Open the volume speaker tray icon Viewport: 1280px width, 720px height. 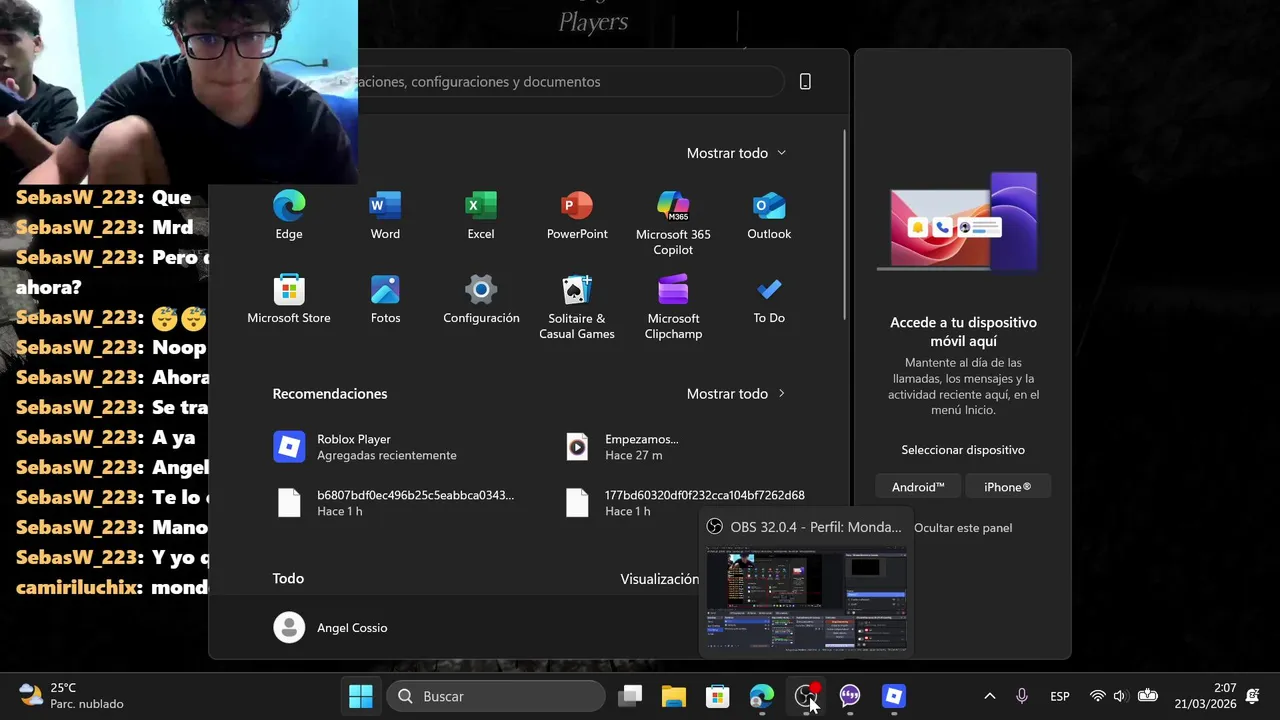(1120, 696)
